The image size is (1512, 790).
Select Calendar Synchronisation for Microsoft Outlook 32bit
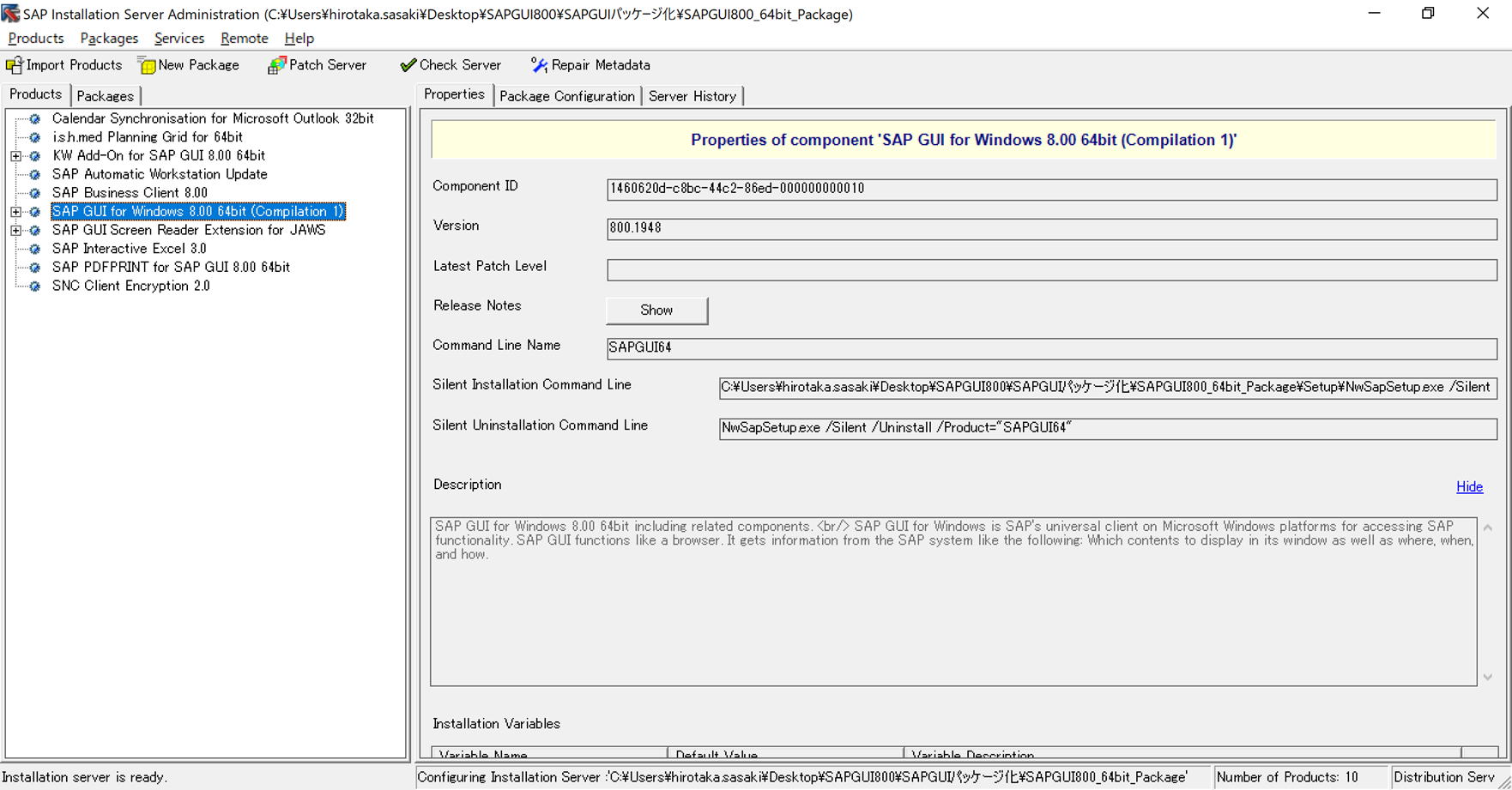pos(213,119)
